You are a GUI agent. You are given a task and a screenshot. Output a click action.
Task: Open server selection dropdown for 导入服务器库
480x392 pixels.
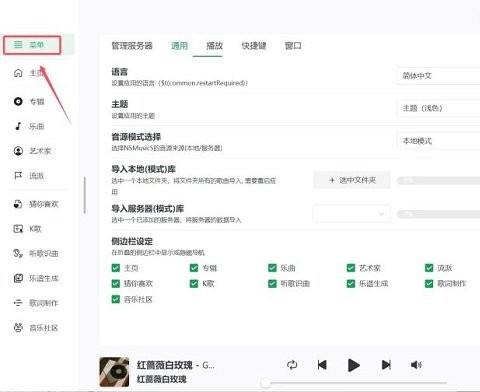point(351,213)
